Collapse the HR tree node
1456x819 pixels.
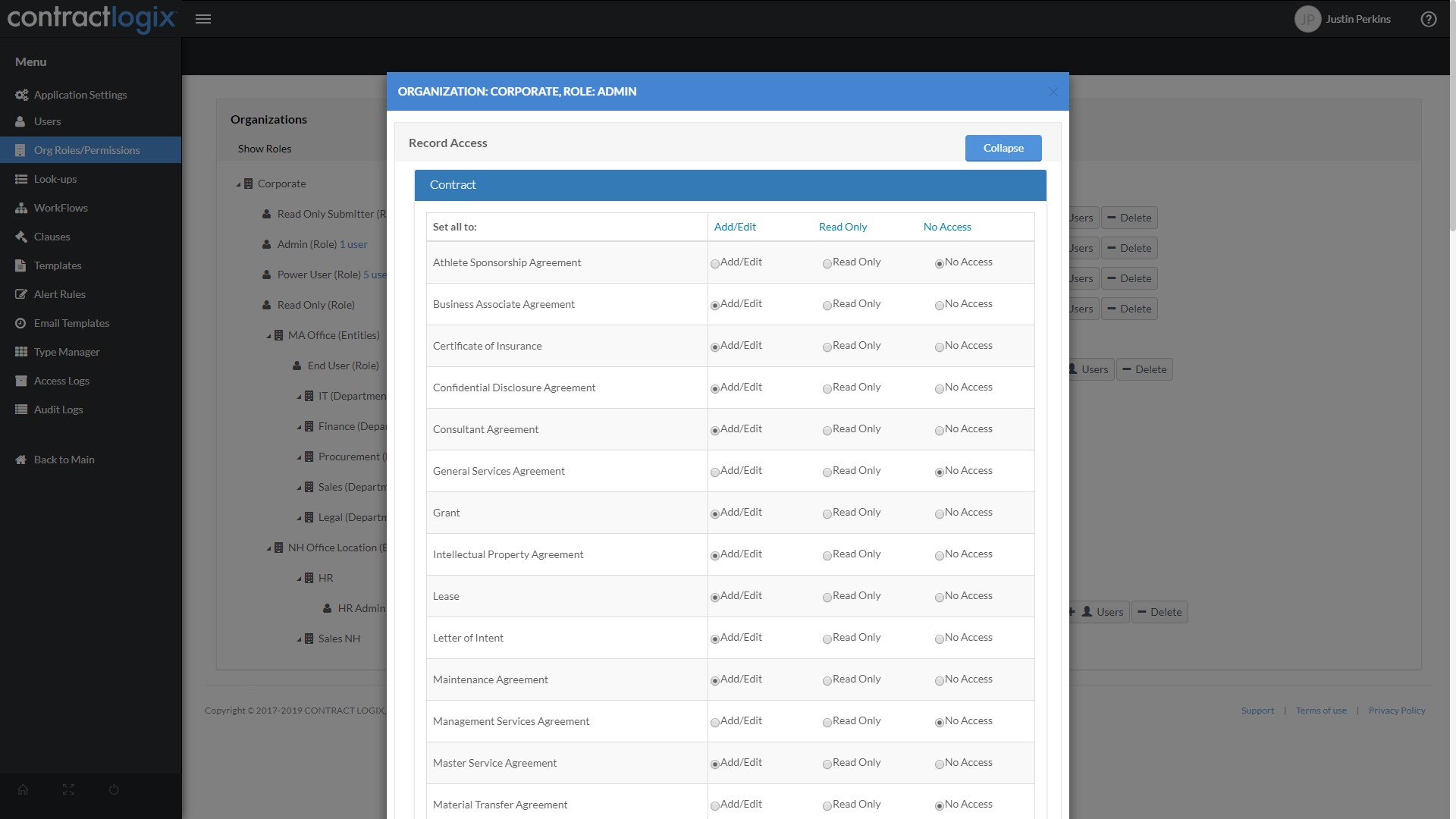coord(298,578)
